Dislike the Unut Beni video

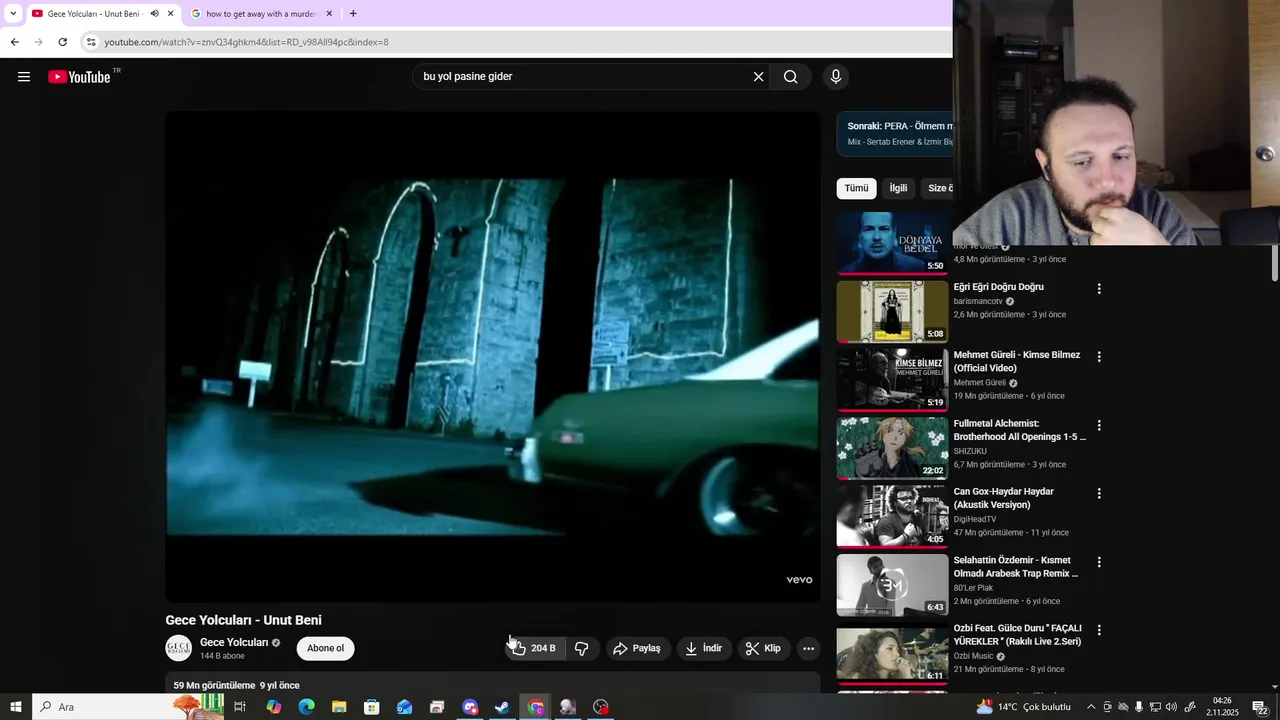click(582, 648)
